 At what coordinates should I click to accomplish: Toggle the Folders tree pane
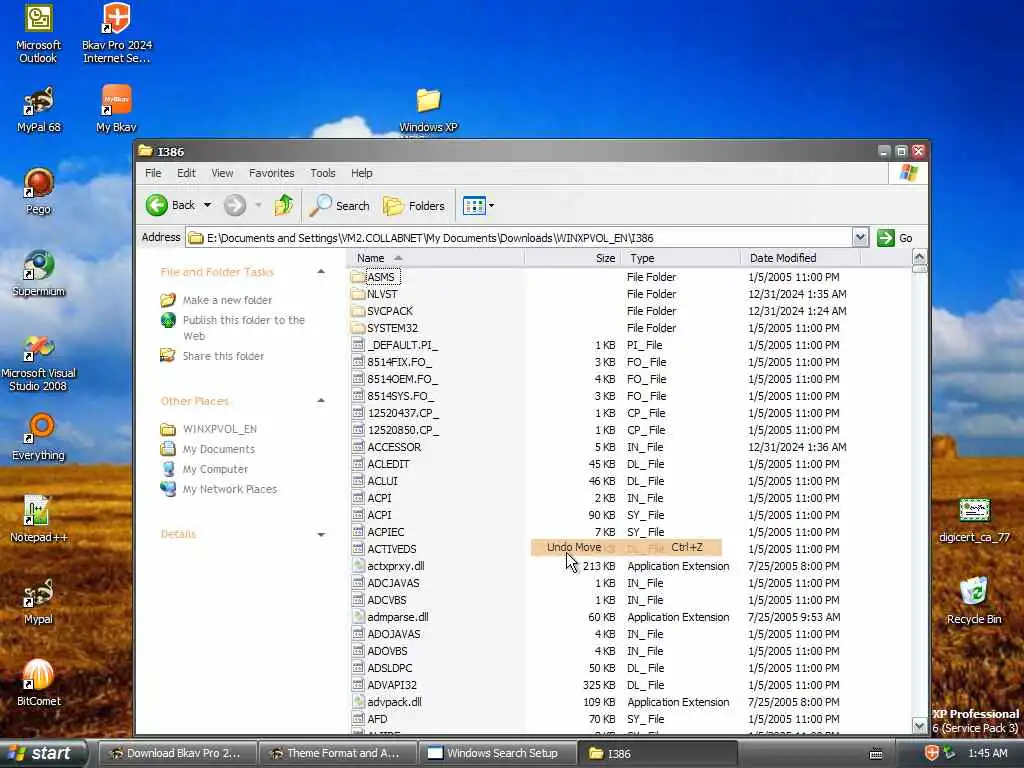coord(413,205)
